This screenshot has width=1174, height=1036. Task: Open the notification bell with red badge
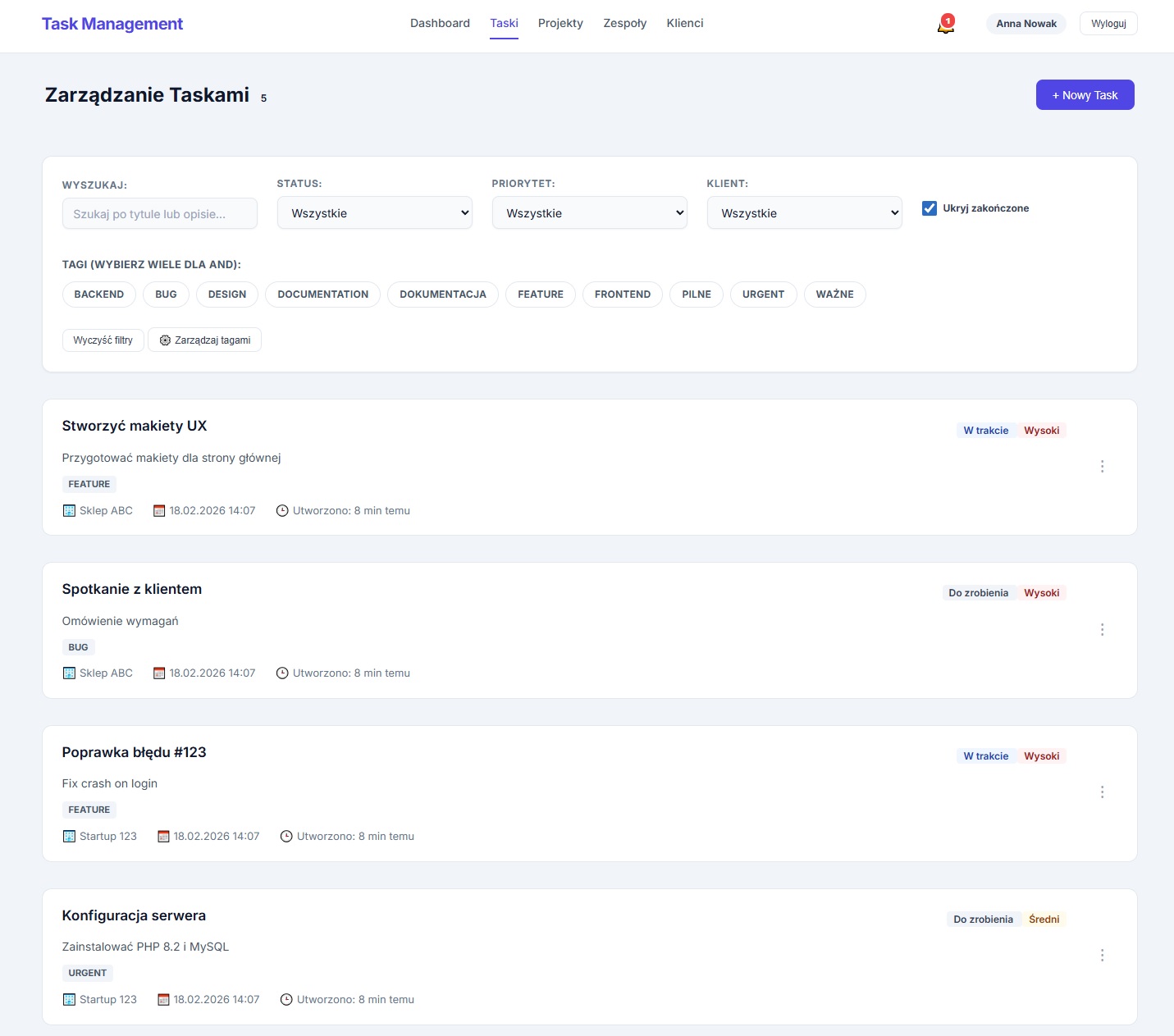click(945, 25)
